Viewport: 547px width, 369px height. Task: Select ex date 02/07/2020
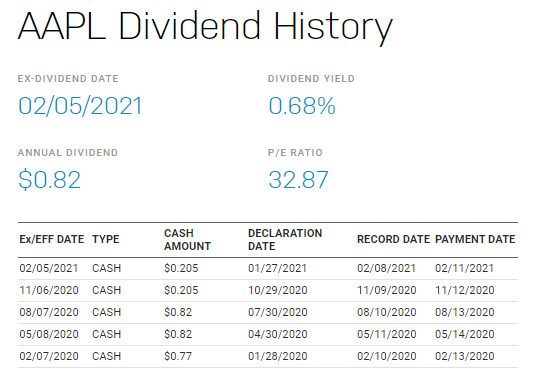[49, 356]
